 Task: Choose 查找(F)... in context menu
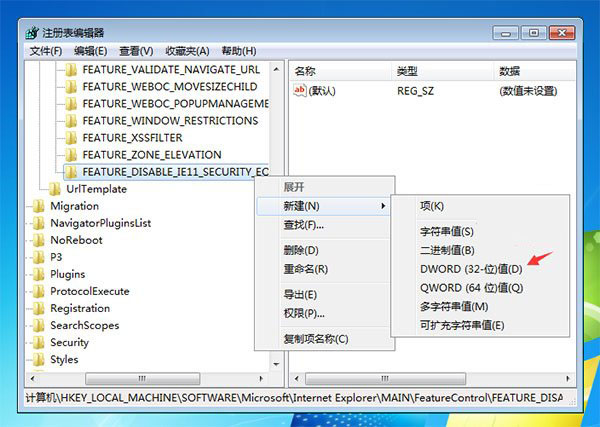325,225
